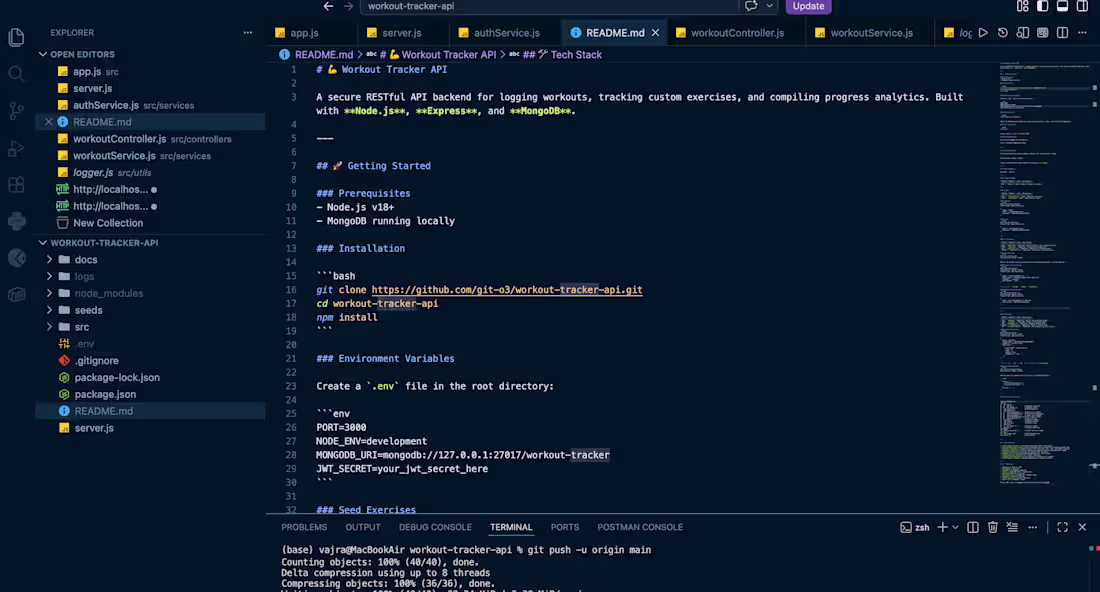Go back in navigation history
Viewport: 1100px width, 592px height.
[x=328, y=6]
